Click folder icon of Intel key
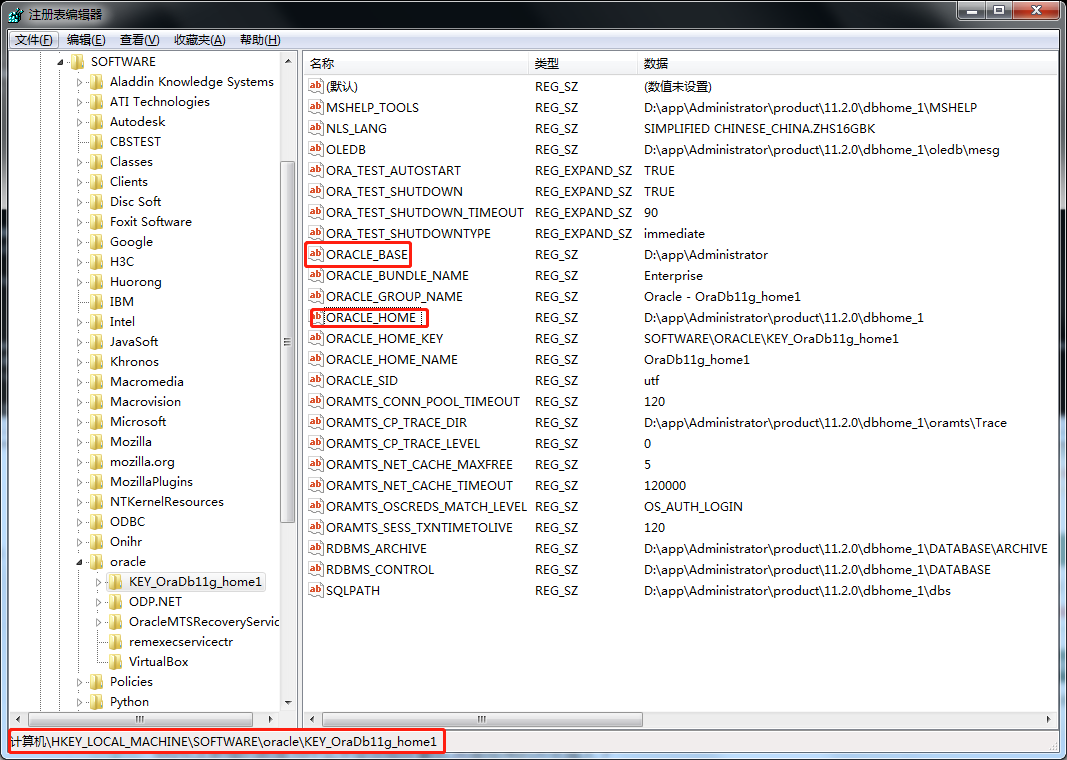The height and width of the screenshot is (760, 1067). [x=97, y=322]
